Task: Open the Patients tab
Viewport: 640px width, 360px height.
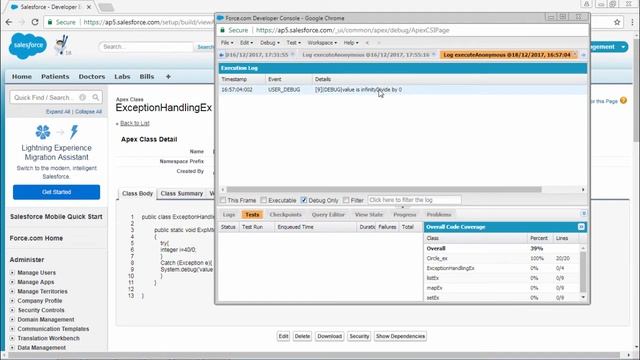Action: click(55, 76)
